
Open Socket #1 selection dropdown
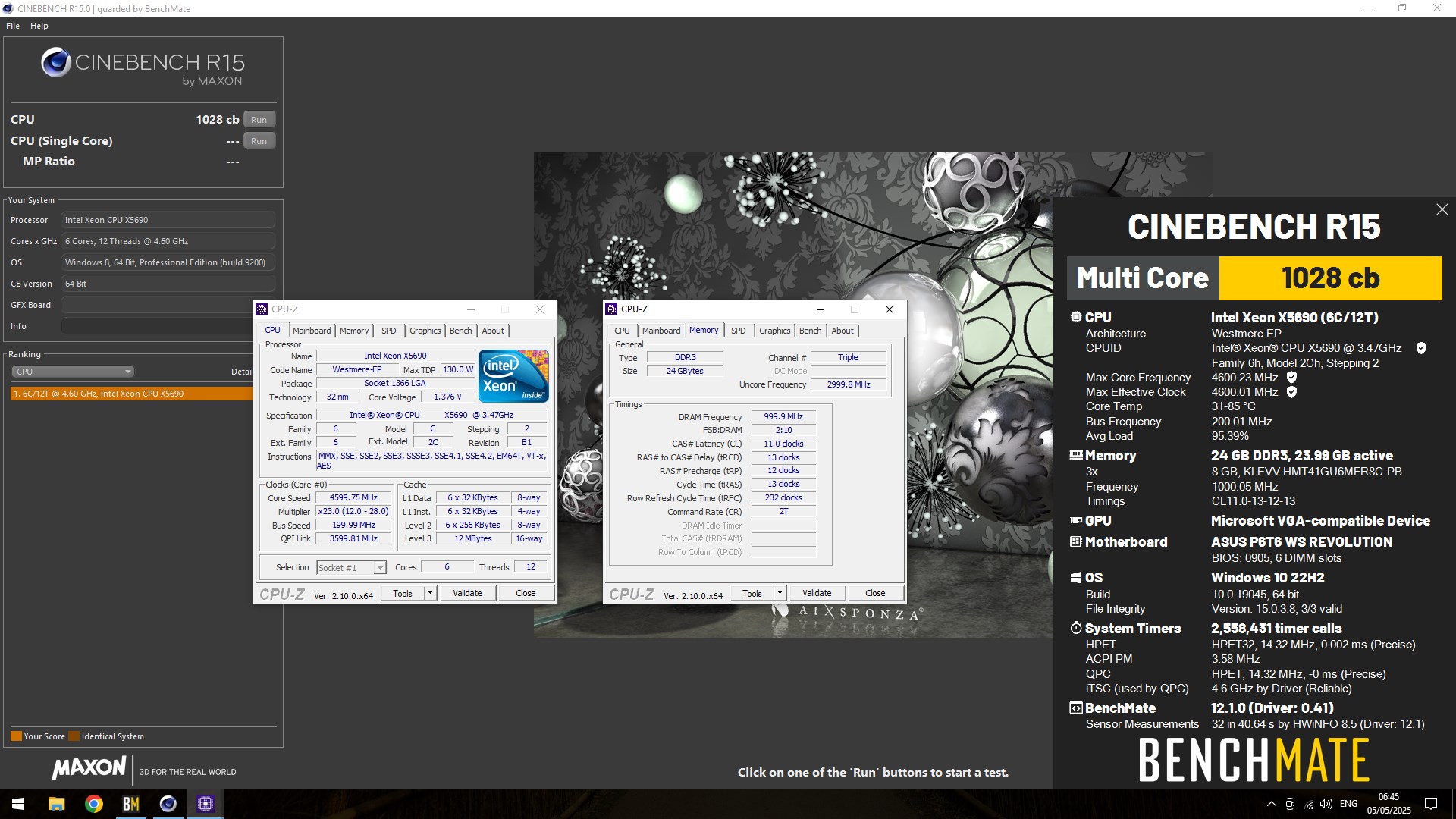pos(351,568)
